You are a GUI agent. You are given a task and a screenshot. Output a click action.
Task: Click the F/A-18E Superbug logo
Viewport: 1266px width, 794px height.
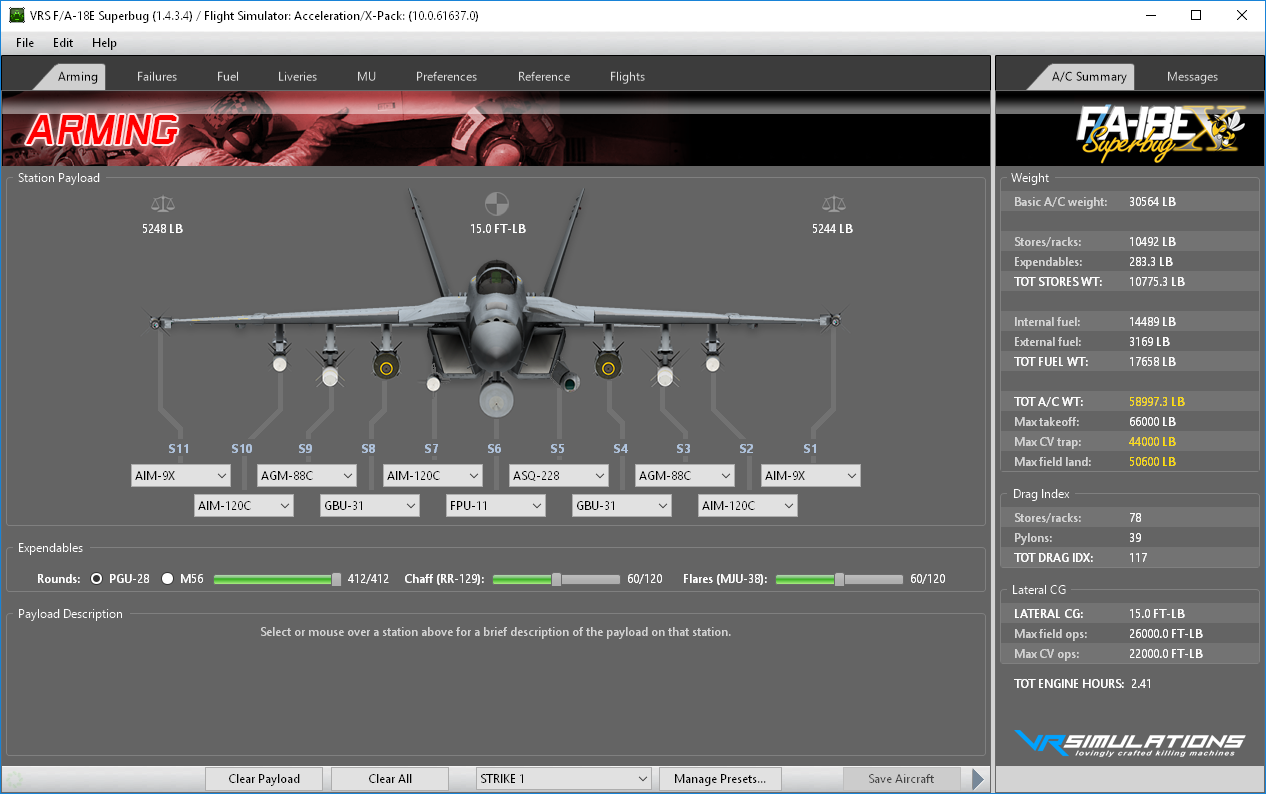tap(1159, 134)
